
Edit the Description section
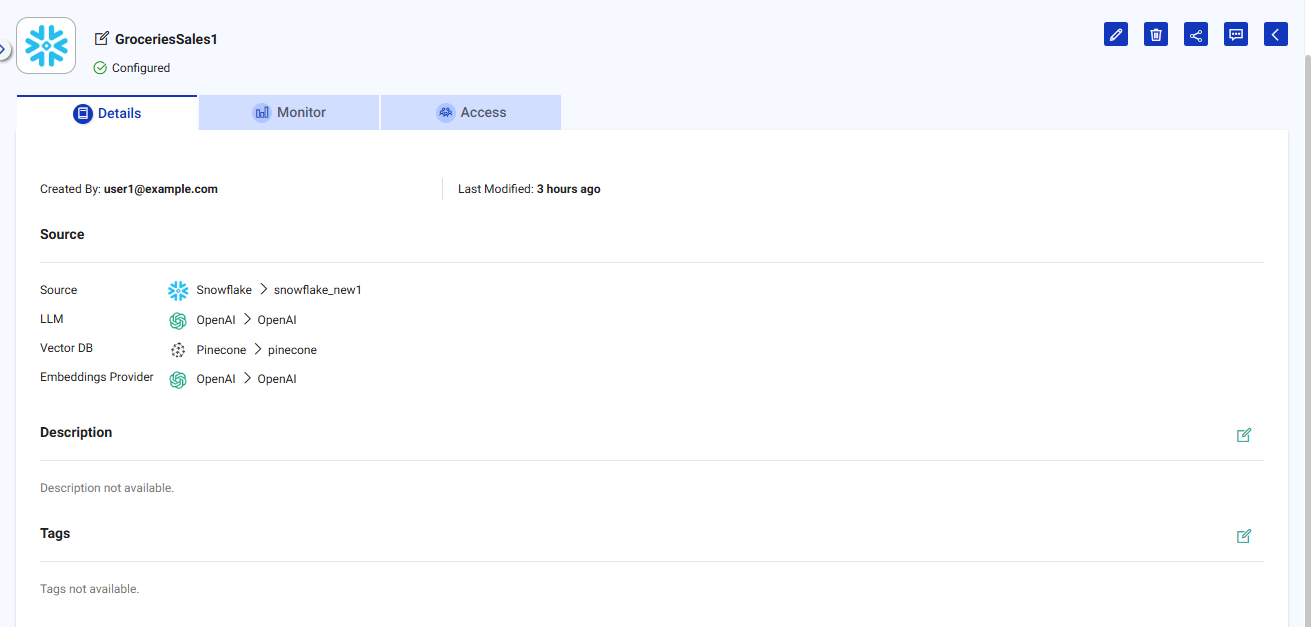coord(1244,435)
